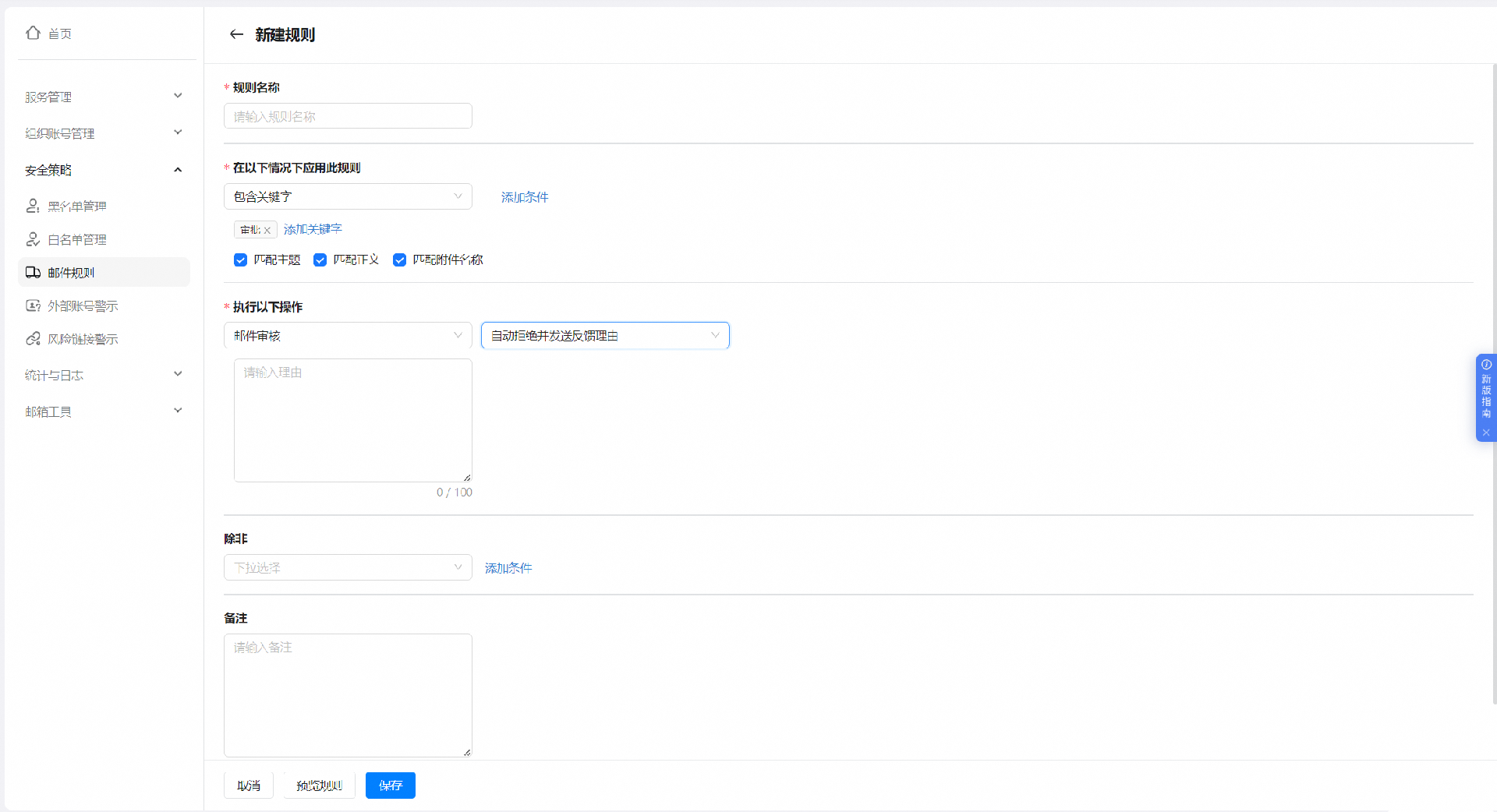Image resolution: width=1497 pixels, height=812 pixels.
Task: Click the 外部账号警示 sidebar icon
Action: (33, 305)
